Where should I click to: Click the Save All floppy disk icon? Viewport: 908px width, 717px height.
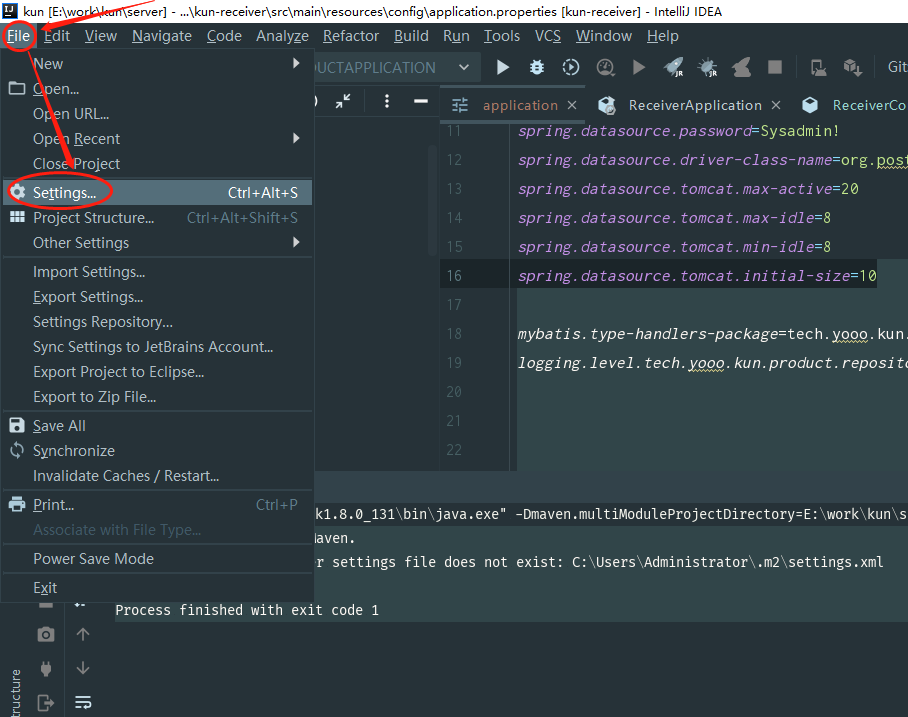(17, 426)
